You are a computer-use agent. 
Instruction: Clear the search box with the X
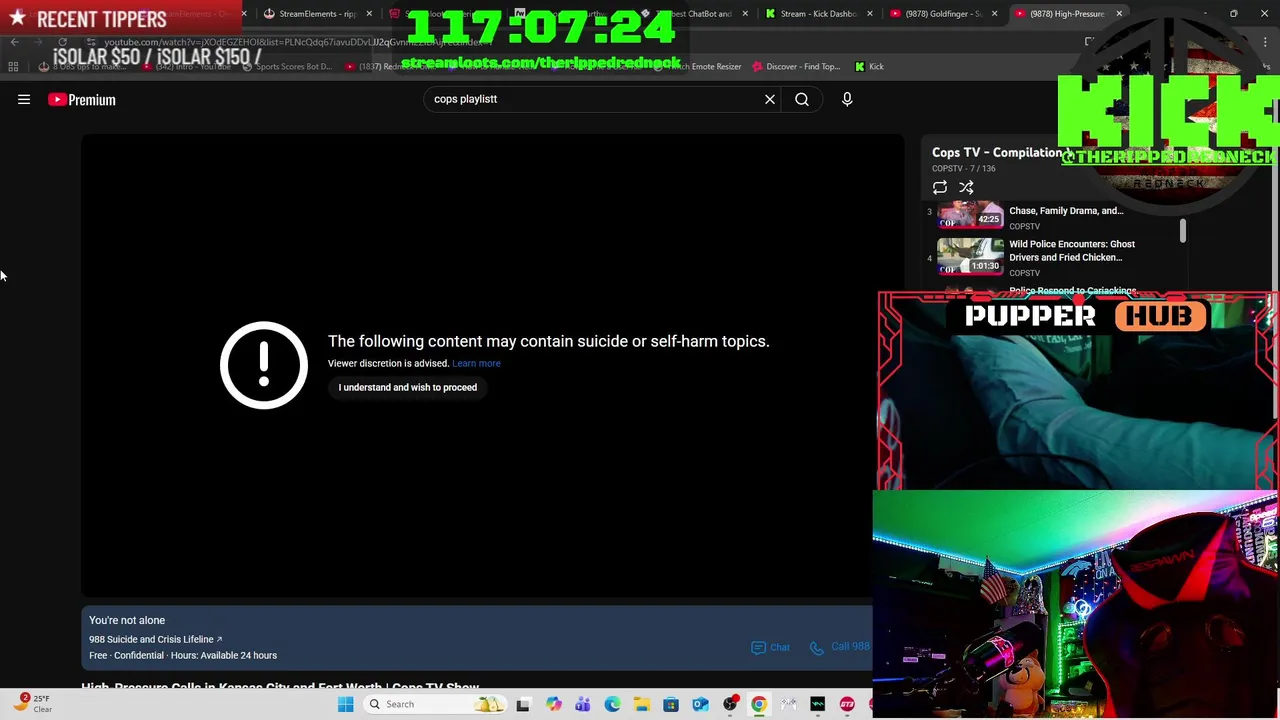(770, 99)
